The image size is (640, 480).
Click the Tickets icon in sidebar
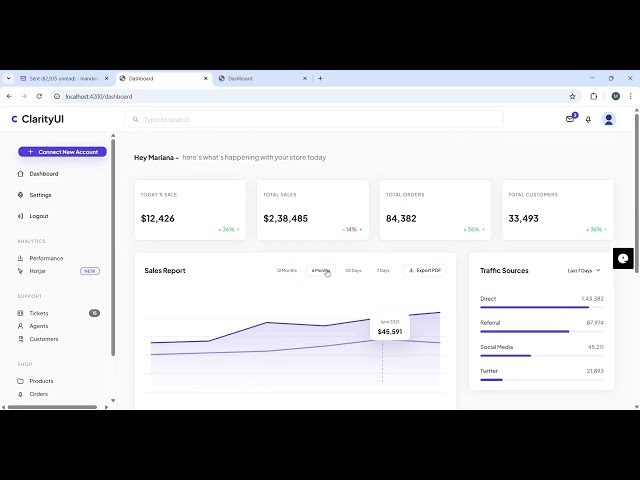tap(20, 313)
